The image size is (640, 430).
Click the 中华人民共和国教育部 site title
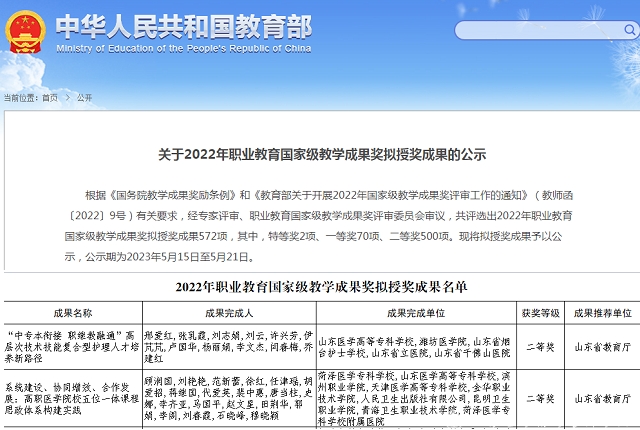[184, 26]
